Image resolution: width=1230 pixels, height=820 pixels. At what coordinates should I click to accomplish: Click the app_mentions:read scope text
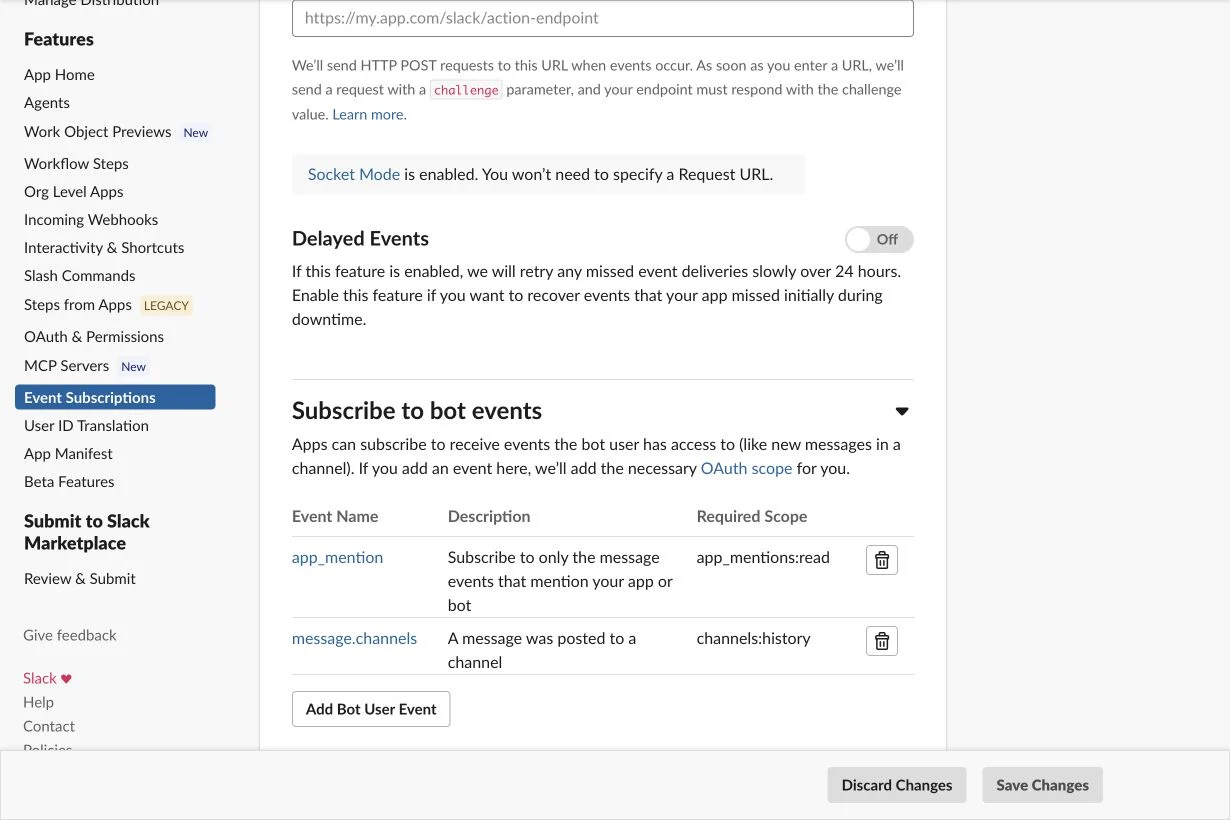[763, 558]
